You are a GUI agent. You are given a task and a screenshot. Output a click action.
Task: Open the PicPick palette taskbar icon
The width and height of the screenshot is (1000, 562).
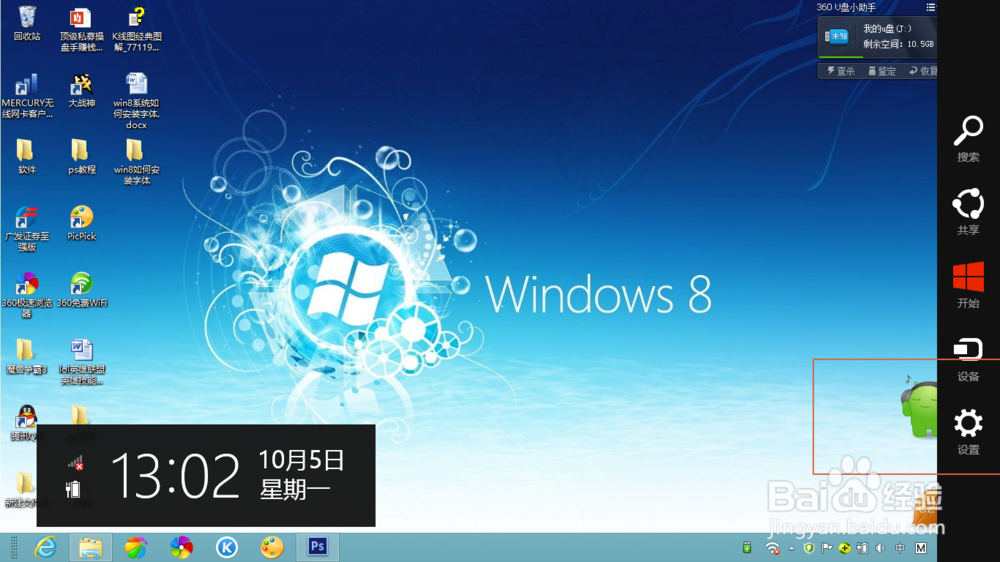tap(272, 547)
